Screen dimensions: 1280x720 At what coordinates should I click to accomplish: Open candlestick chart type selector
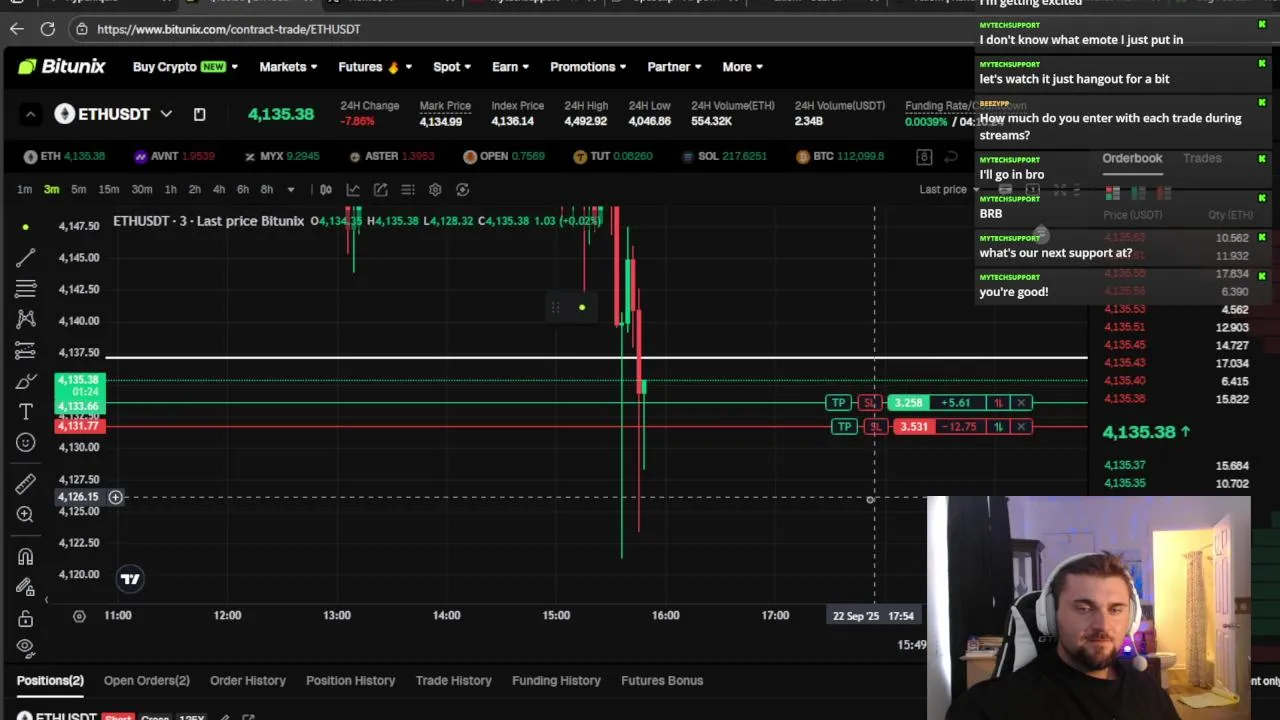pos(326,189)
